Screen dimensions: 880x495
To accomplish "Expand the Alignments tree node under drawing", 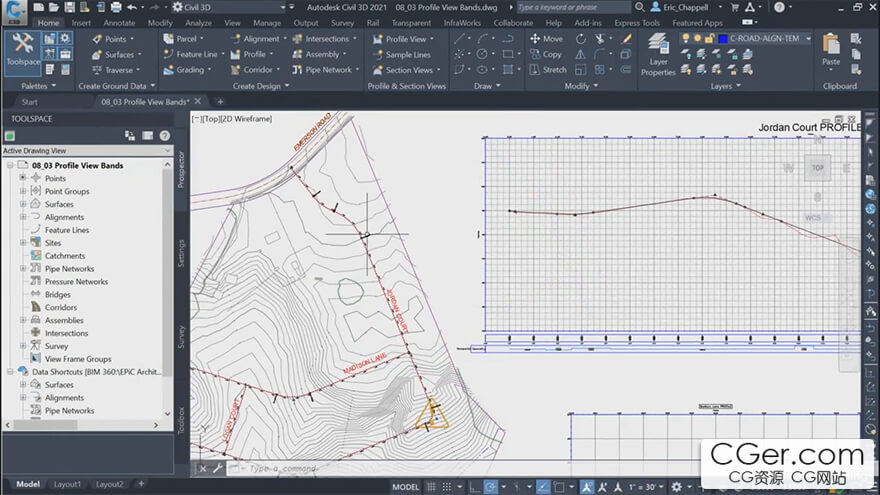I will [x=23, y=217].
